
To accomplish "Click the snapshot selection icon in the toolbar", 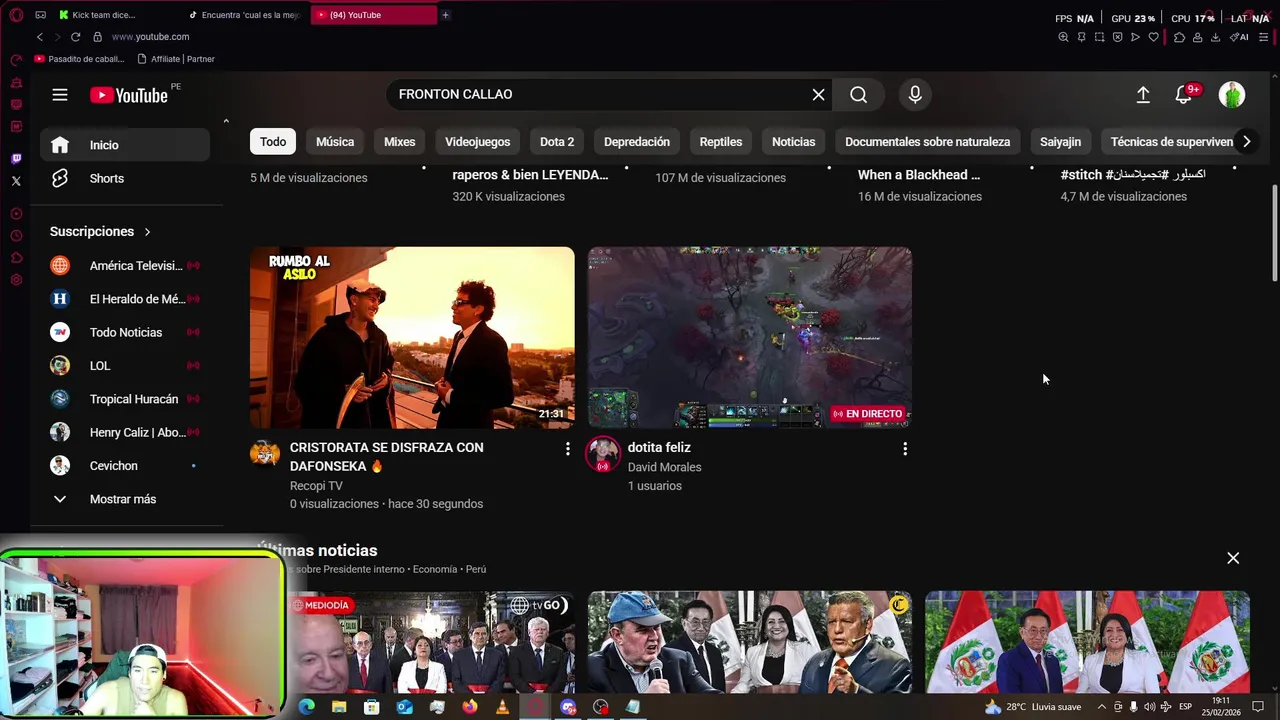I will click(1099, 37).
